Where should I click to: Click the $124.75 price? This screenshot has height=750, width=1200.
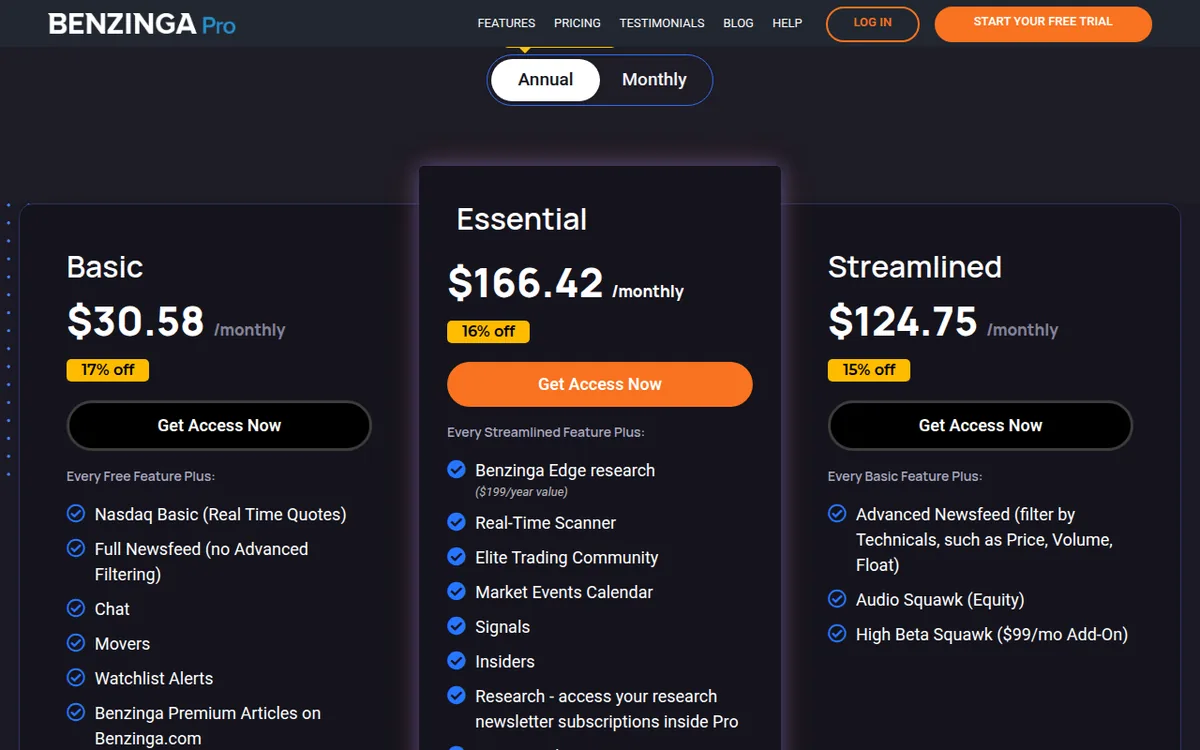pyautogui.click(x=903, y=321)
